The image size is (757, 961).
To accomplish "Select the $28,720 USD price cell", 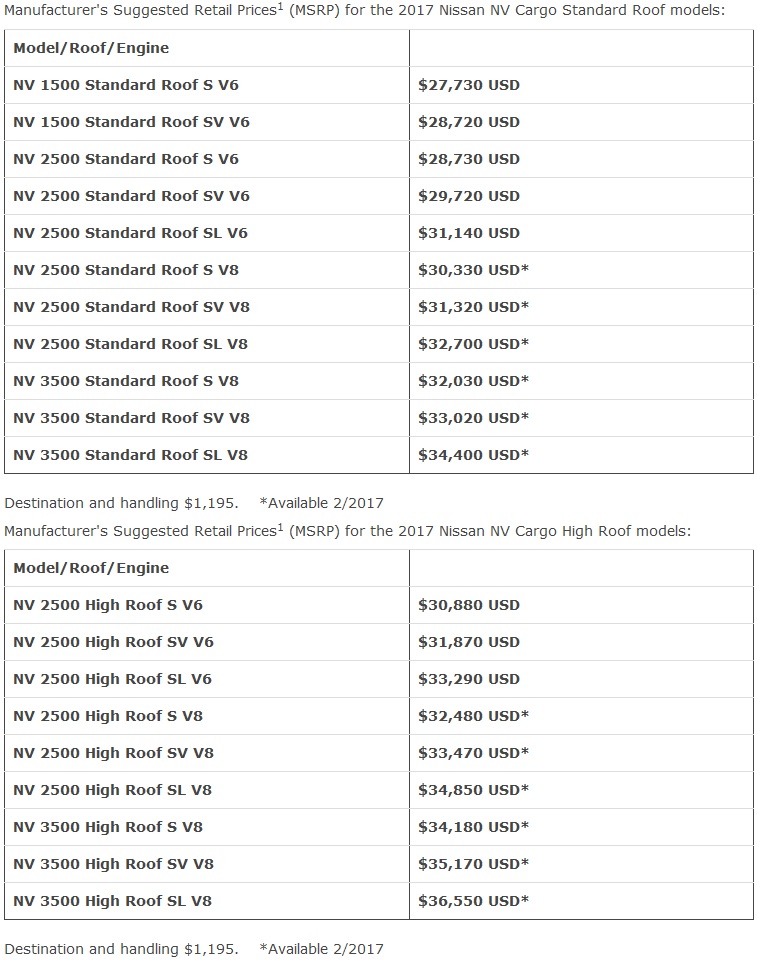I will 469,122.
